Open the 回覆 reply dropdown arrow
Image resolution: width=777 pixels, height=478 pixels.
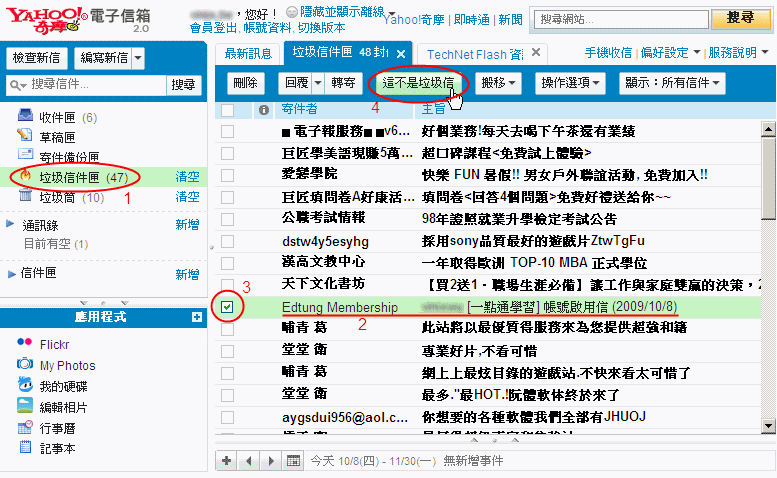[318, 83]
